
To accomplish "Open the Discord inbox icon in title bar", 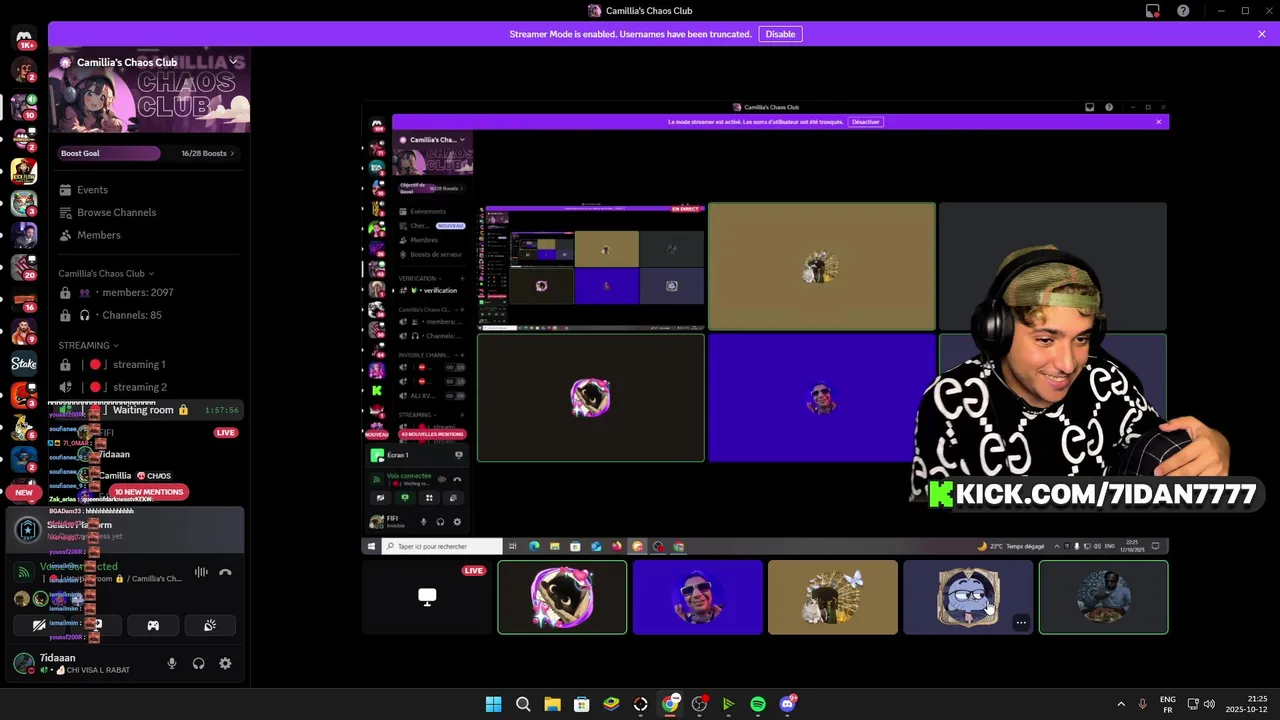I will [x=1153, y=11].
